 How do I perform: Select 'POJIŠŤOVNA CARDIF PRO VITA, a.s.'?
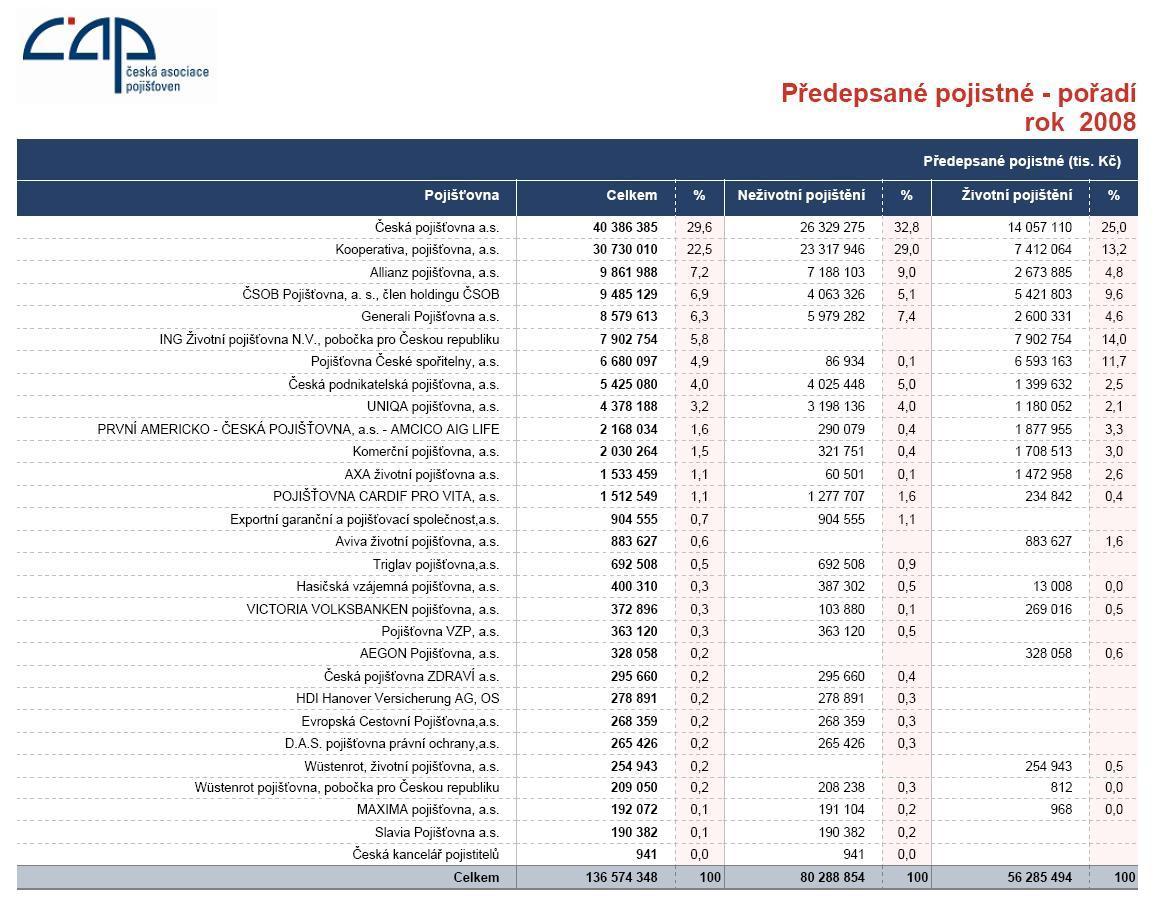point(386,496)
